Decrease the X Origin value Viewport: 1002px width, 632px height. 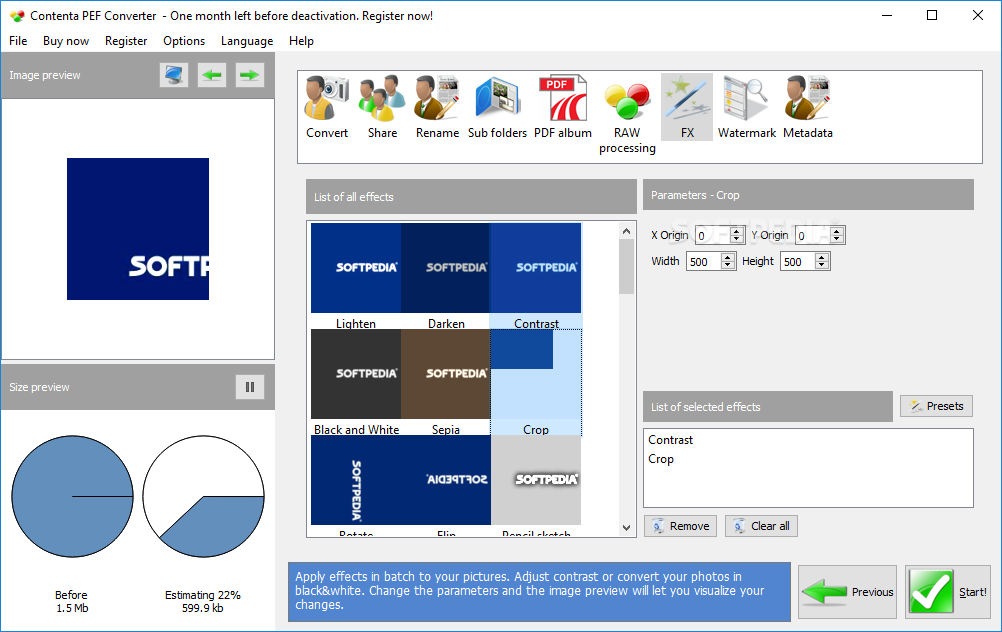(x=737, y=240)
